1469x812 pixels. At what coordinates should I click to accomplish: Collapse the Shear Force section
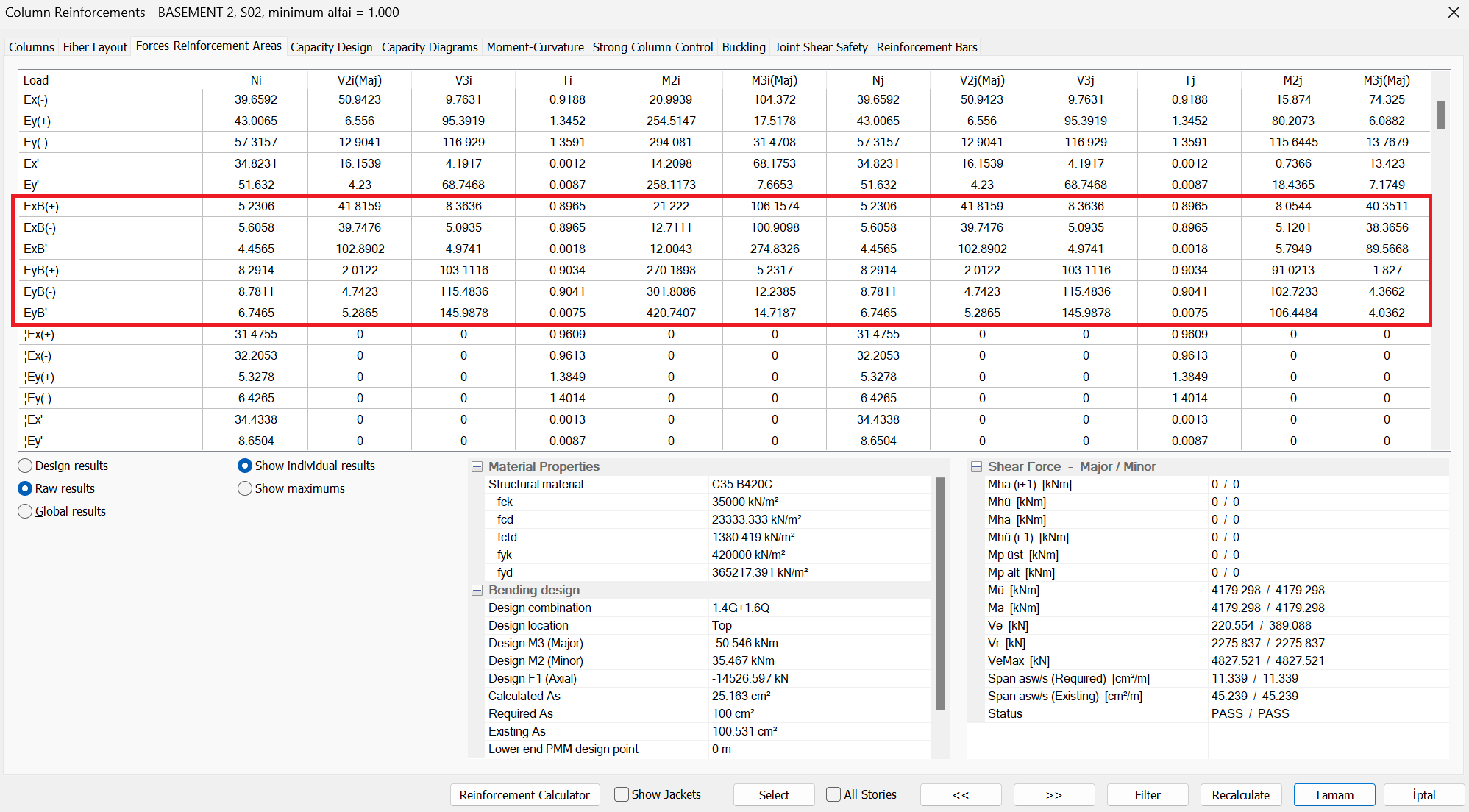976,467
